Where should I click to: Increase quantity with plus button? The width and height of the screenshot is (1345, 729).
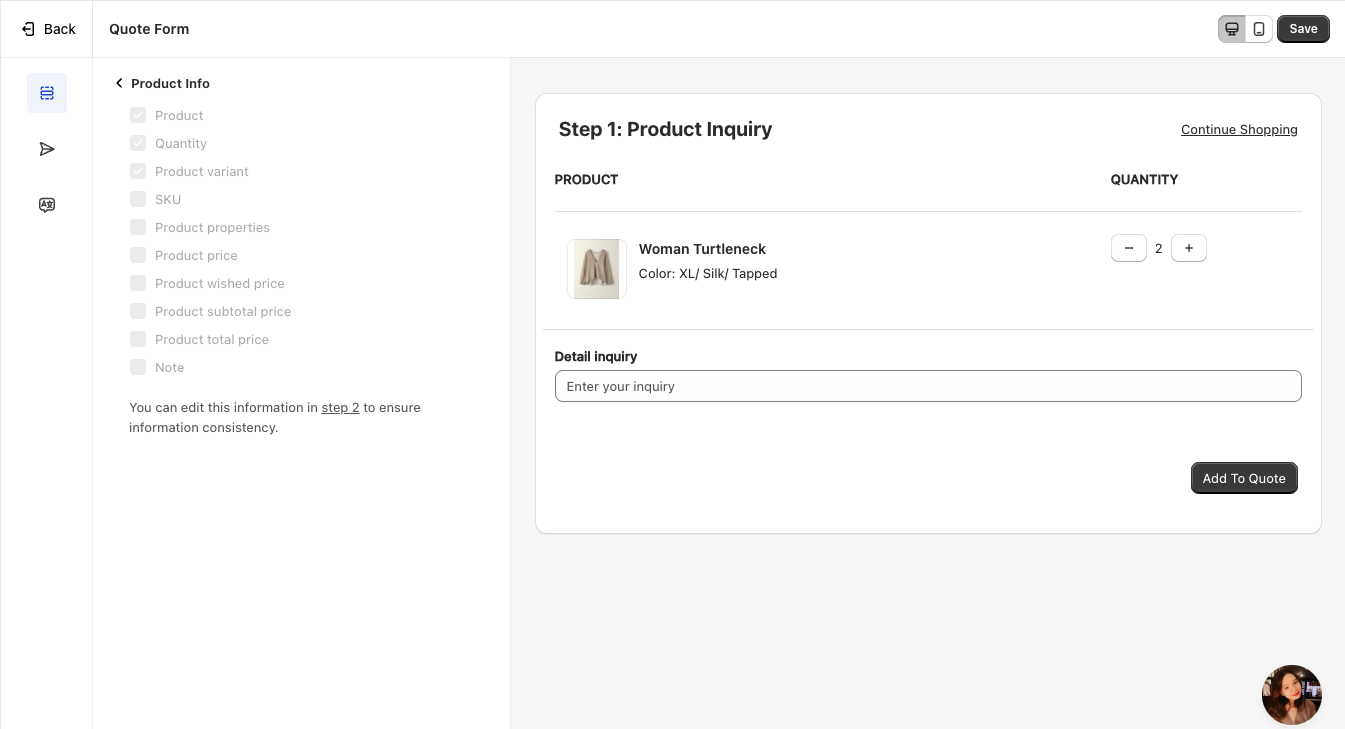tap(1188, 248)
